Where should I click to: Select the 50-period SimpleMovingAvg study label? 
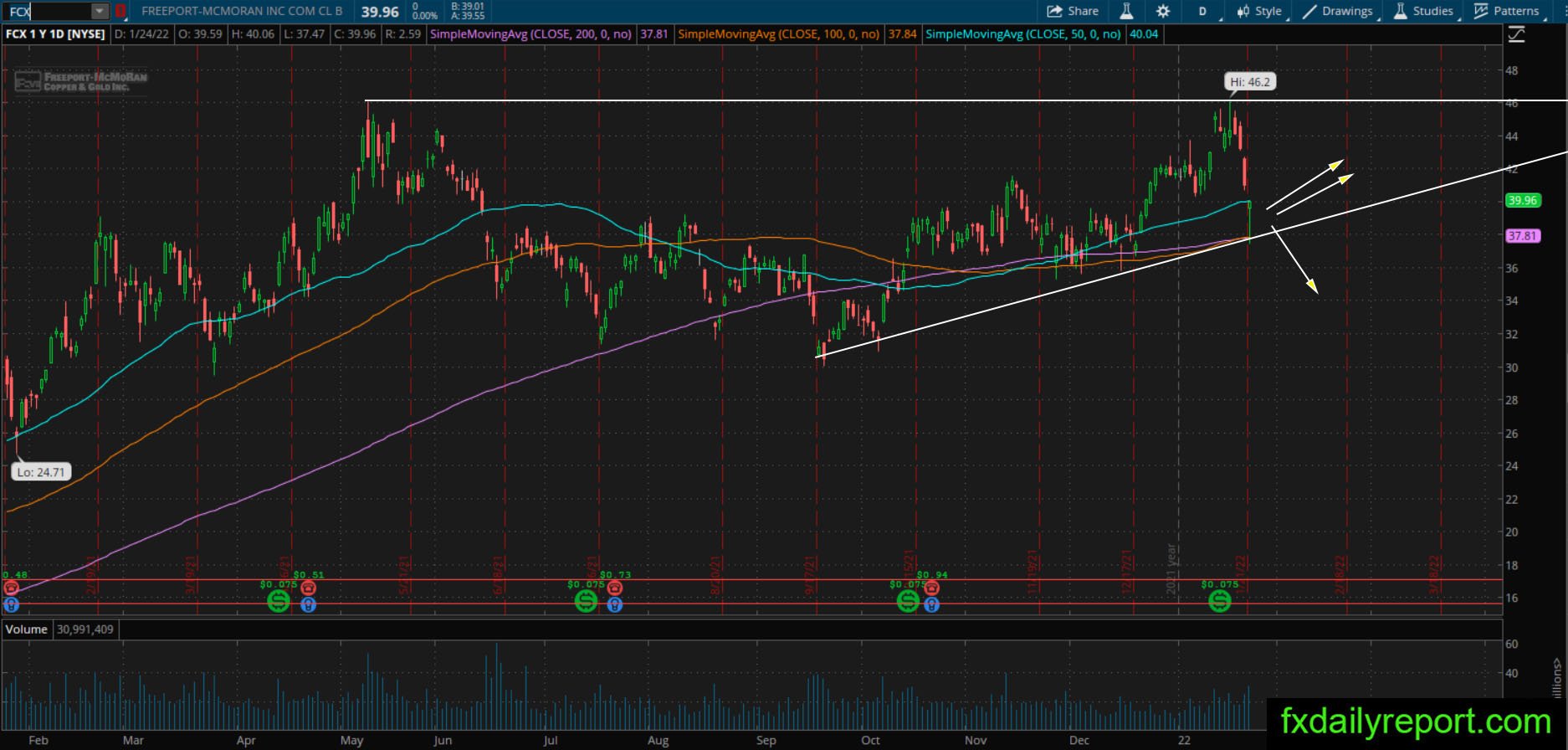coord(1023,34)
